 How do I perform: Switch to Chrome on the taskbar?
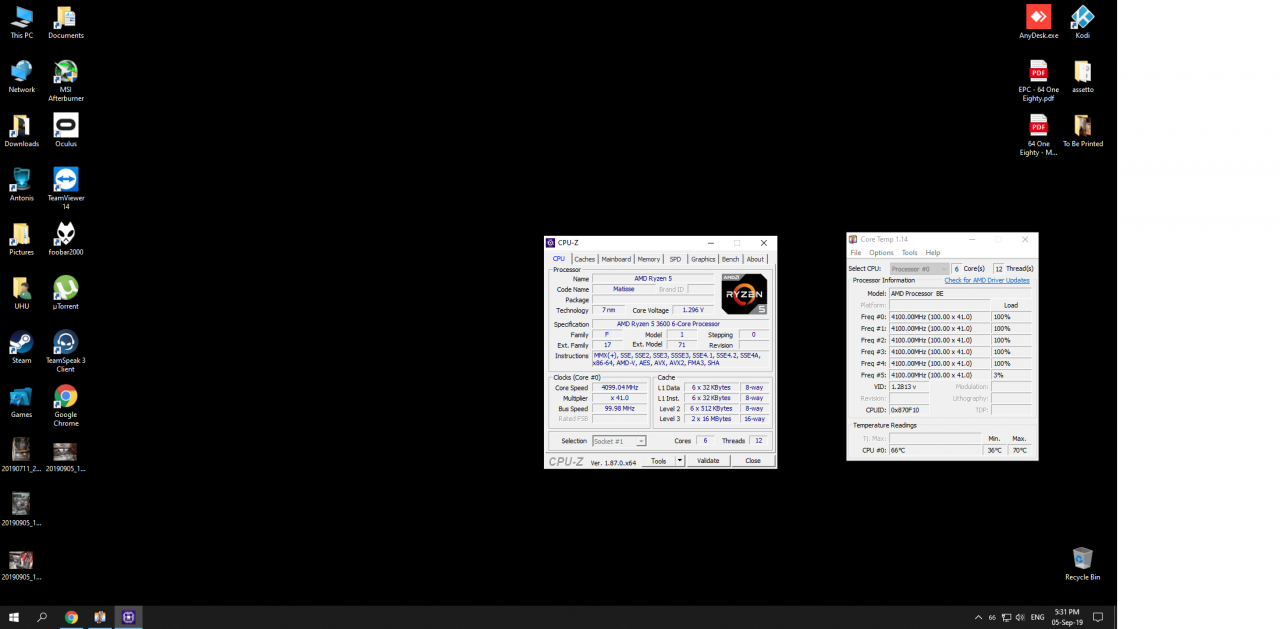click(x=71, y=617)
